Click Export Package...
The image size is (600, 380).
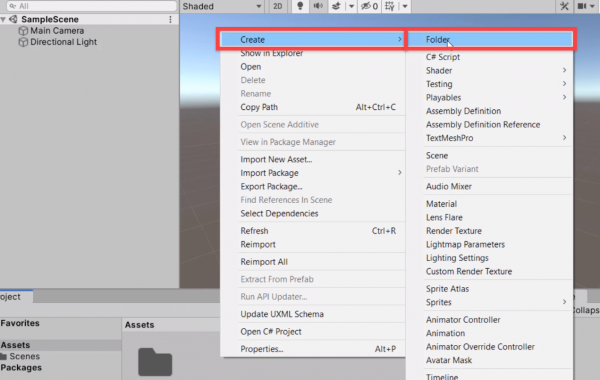click(x=271, y=186)
